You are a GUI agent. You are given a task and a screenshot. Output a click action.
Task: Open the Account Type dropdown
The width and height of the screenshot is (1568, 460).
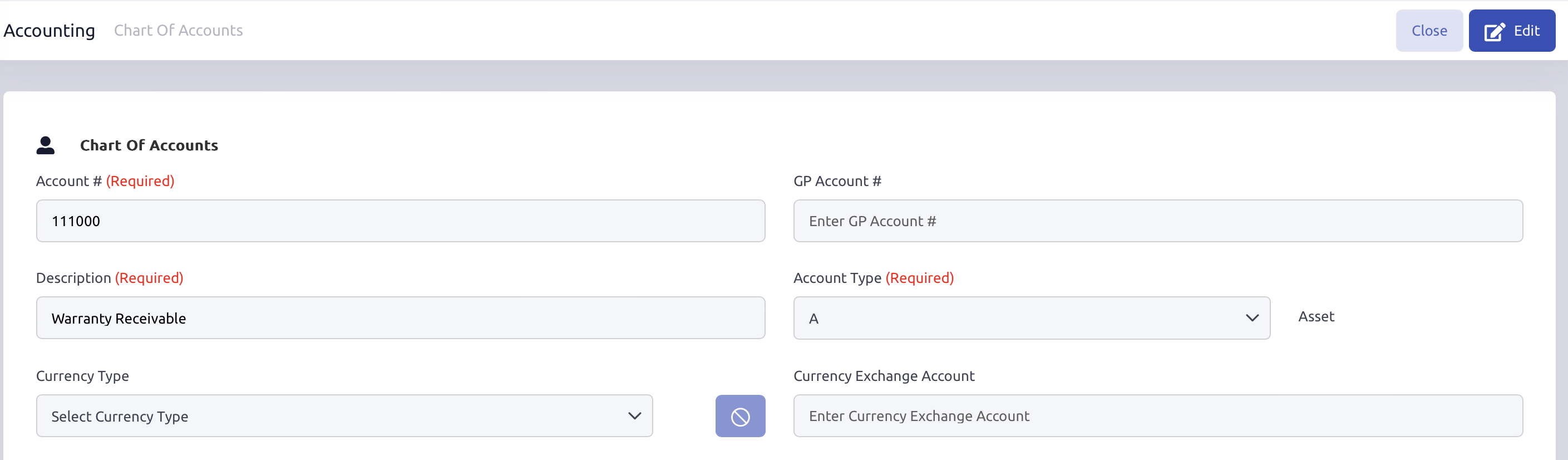(x=1032, y=318)
